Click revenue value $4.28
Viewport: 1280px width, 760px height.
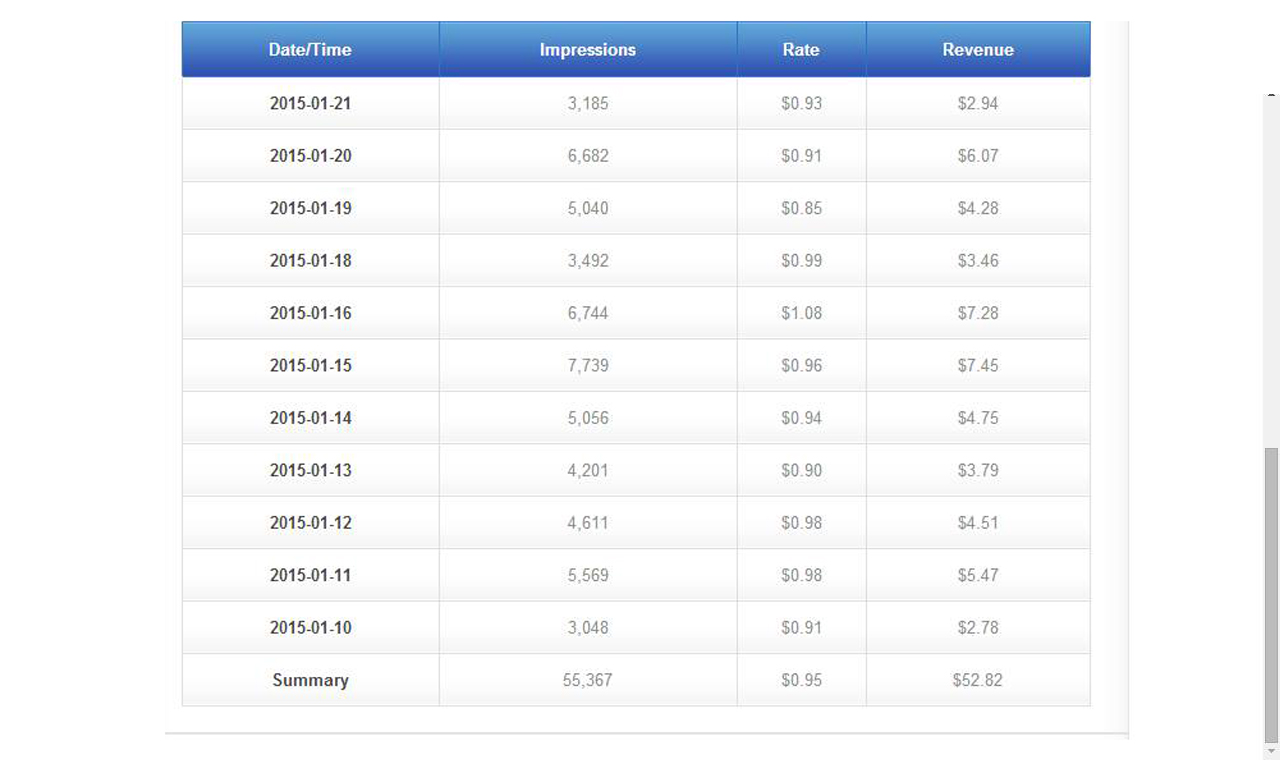pos(978,208)
